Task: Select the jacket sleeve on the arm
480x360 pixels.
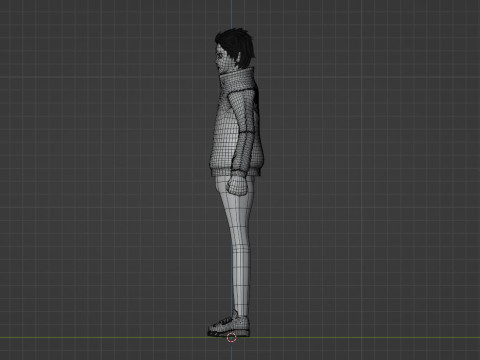Action: pyautogui.click(x=241, y=133)
